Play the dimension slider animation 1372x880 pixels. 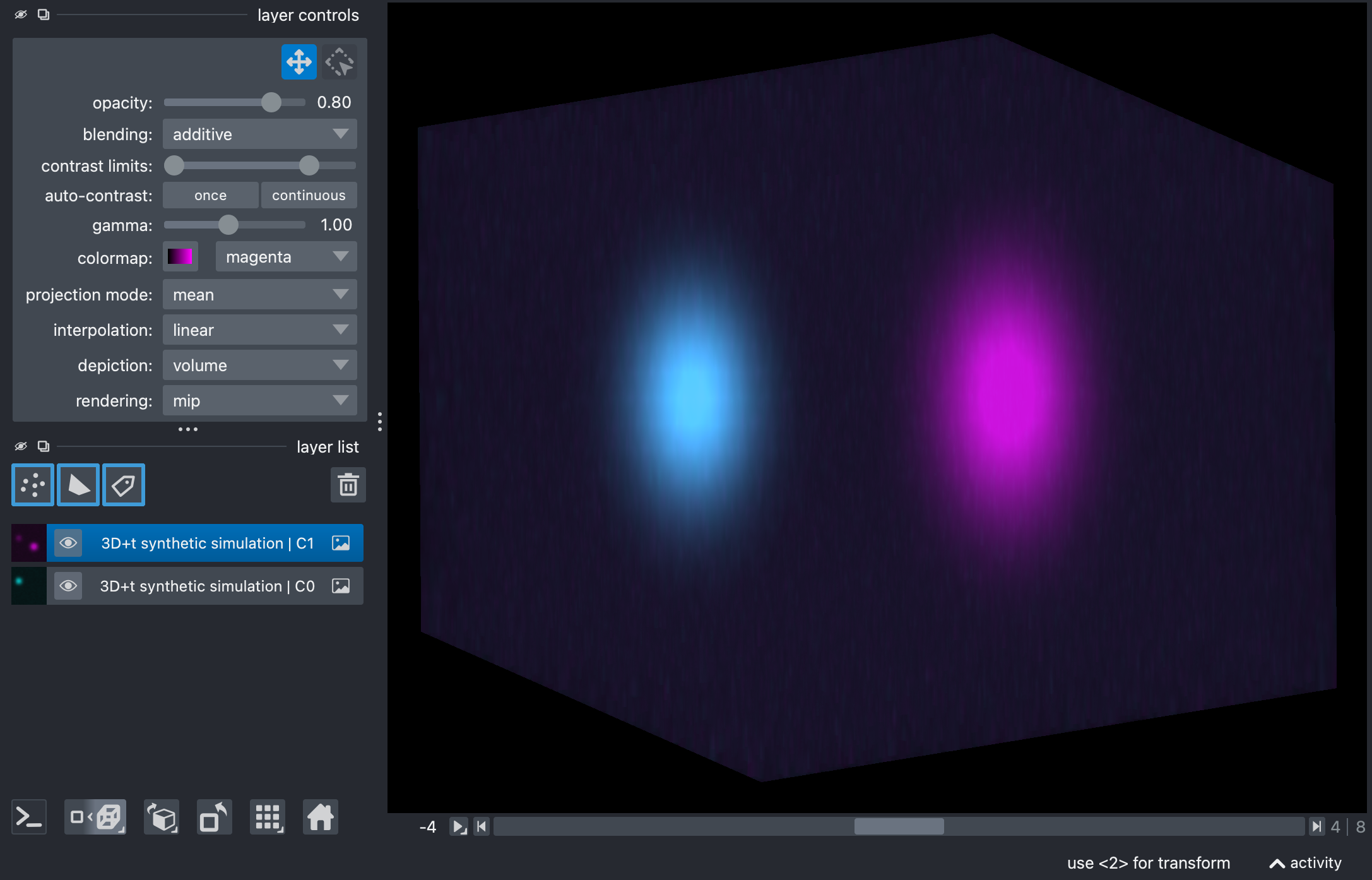[x=459, y=826]
